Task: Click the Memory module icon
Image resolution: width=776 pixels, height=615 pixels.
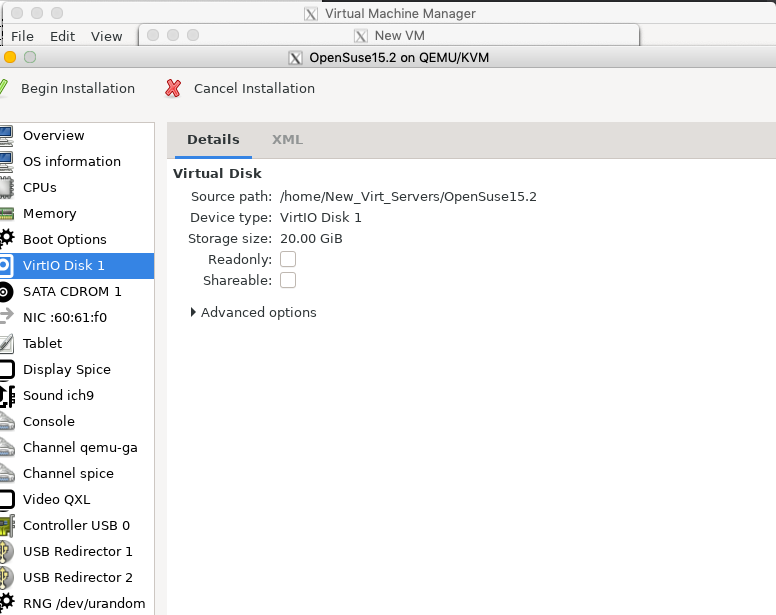Action: (x=6, y=214)
